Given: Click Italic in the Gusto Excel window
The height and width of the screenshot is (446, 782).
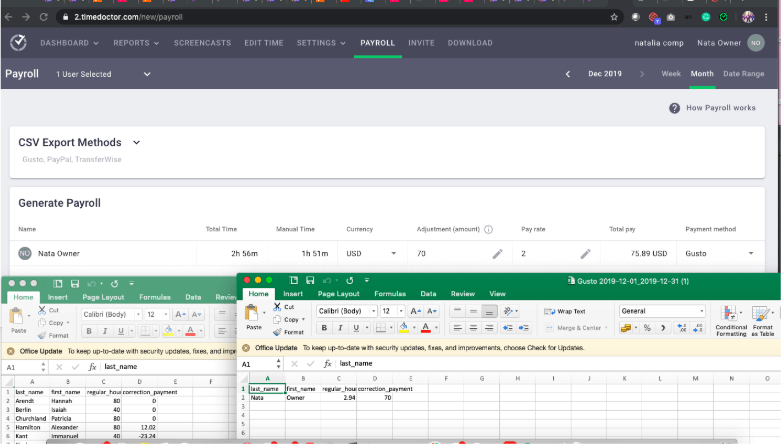Looking at the screenshot, I should (340, 328).
